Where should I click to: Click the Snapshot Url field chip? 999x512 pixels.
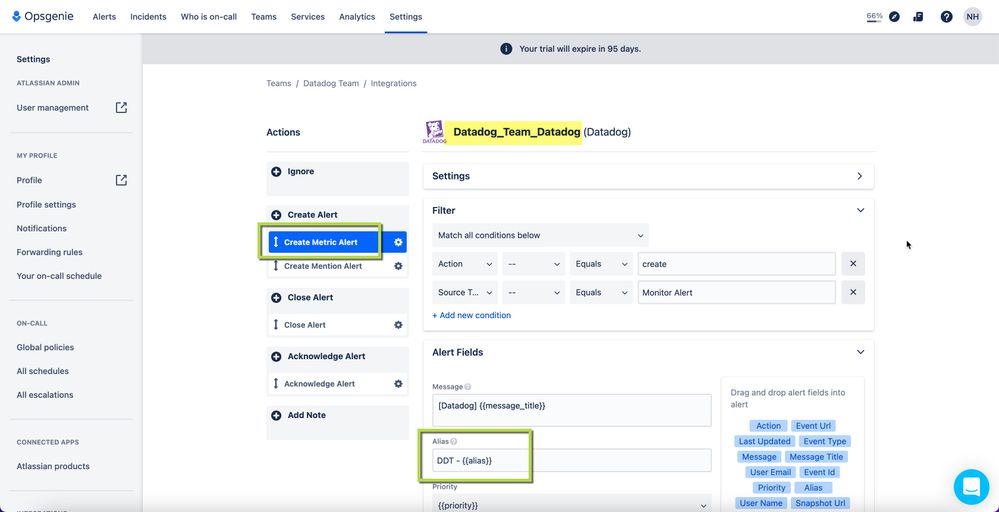(820, 503)
